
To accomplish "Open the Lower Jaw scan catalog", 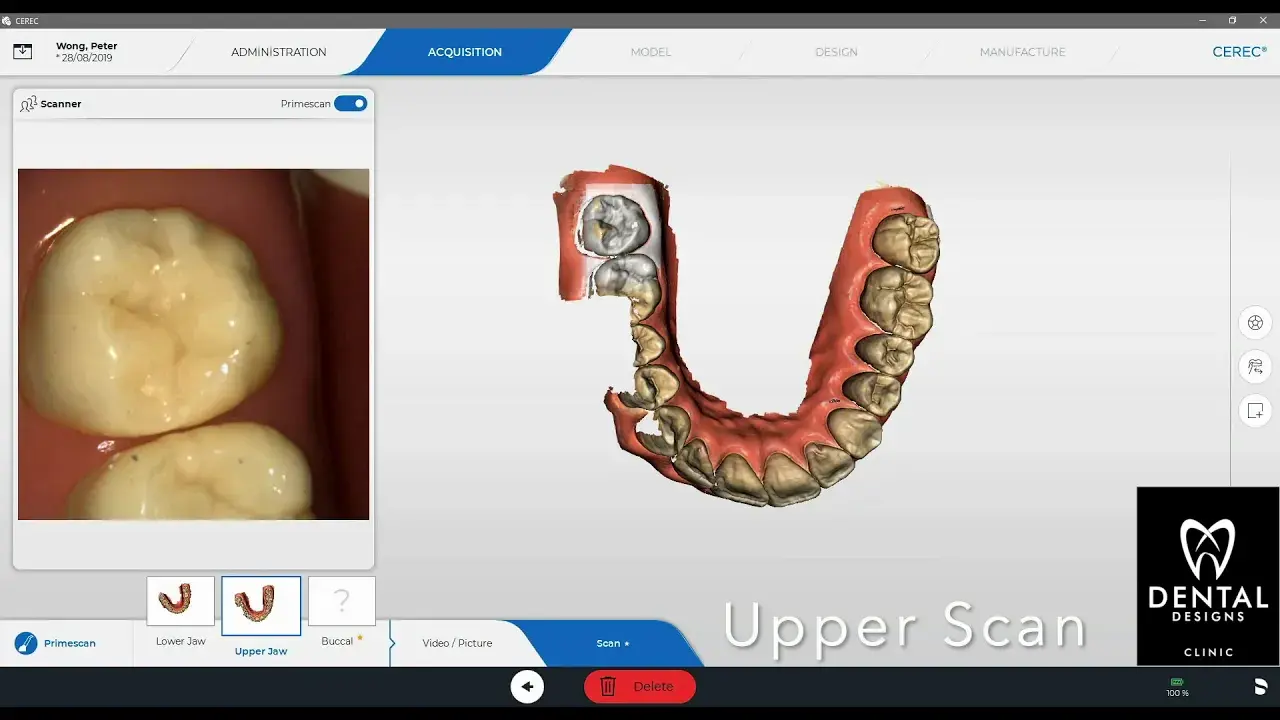I will pyautogui.click(x=180, y=600).
